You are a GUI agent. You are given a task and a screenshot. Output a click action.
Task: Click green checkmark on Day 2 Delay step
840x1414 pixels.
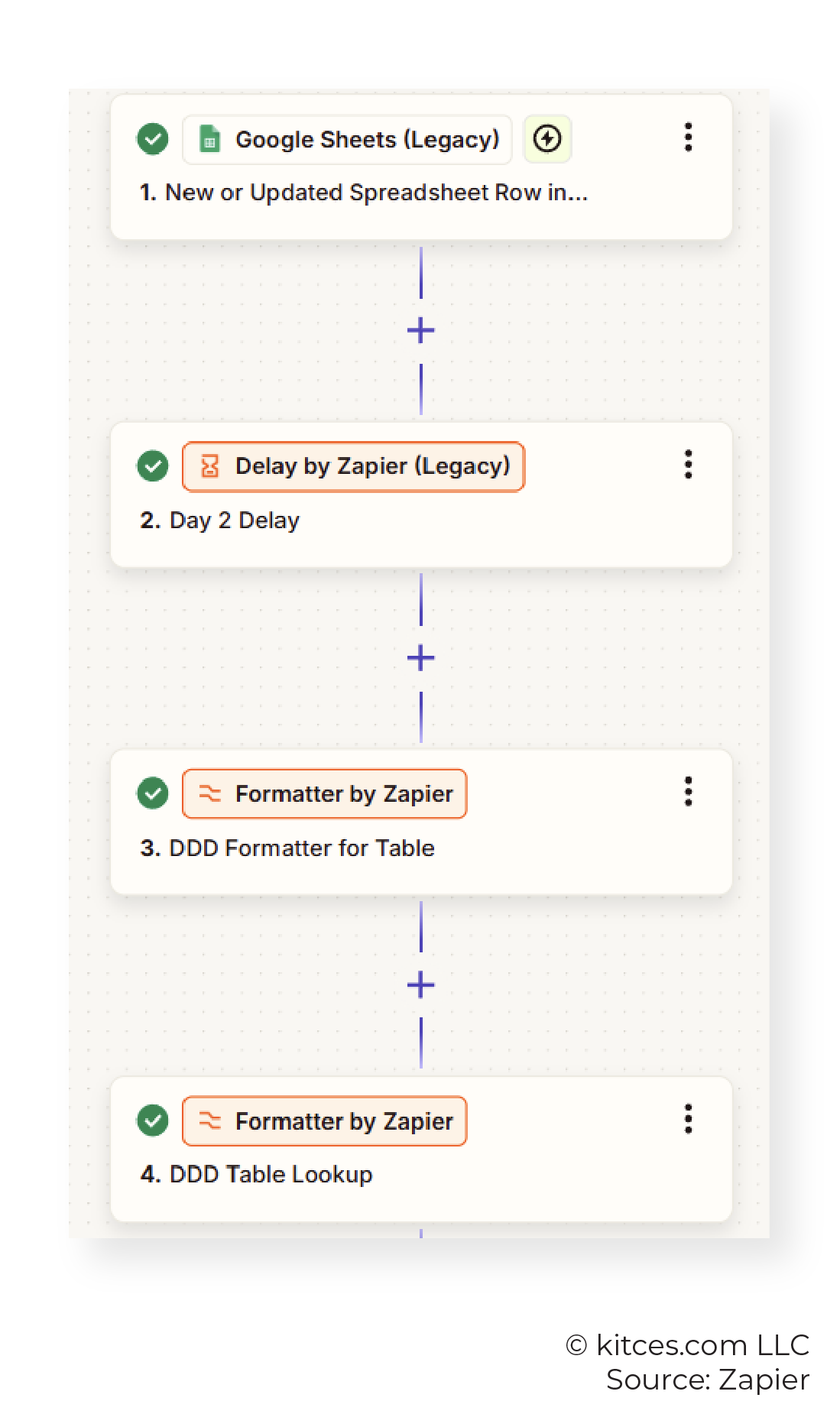click(153, 466)
